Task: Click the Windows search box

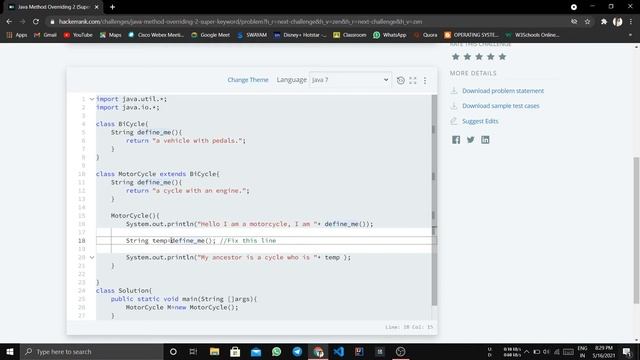Action: tap(92, 351)
